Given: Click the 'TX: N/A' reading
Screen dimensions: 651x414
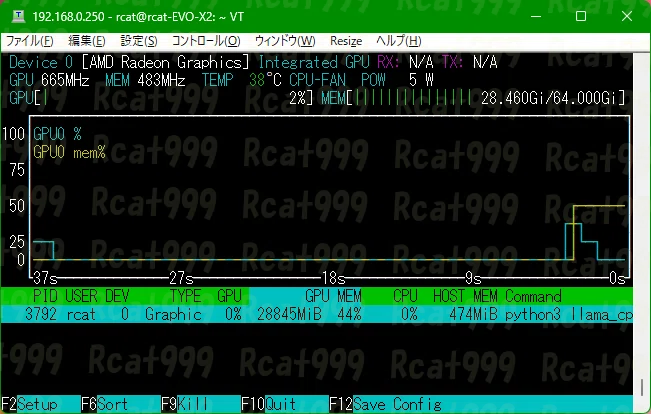Looking at the screenshot, I should point(470,62).
